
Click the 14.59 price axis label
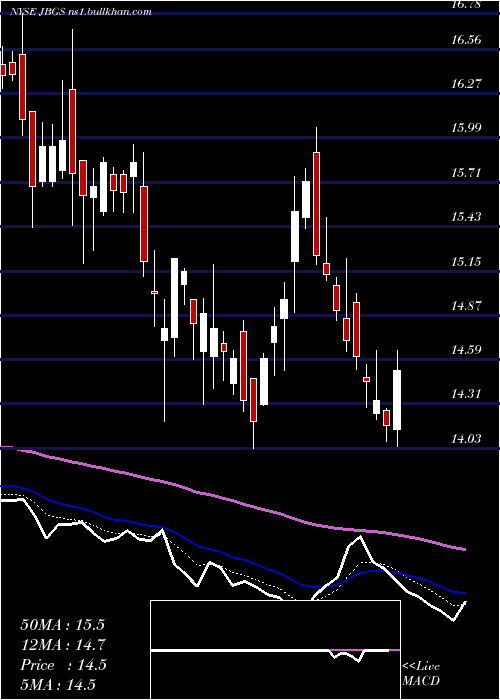click(466, 350)
